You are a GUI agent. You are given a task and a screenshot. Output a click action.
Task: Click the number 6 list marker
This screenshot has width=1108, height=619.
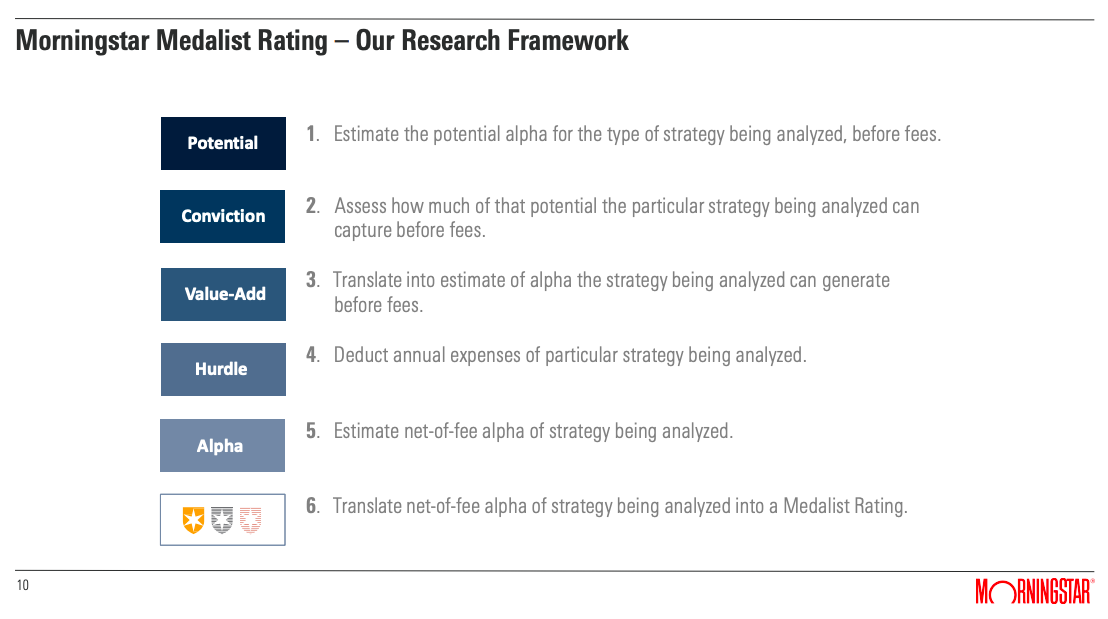click(x=313, y=506)
